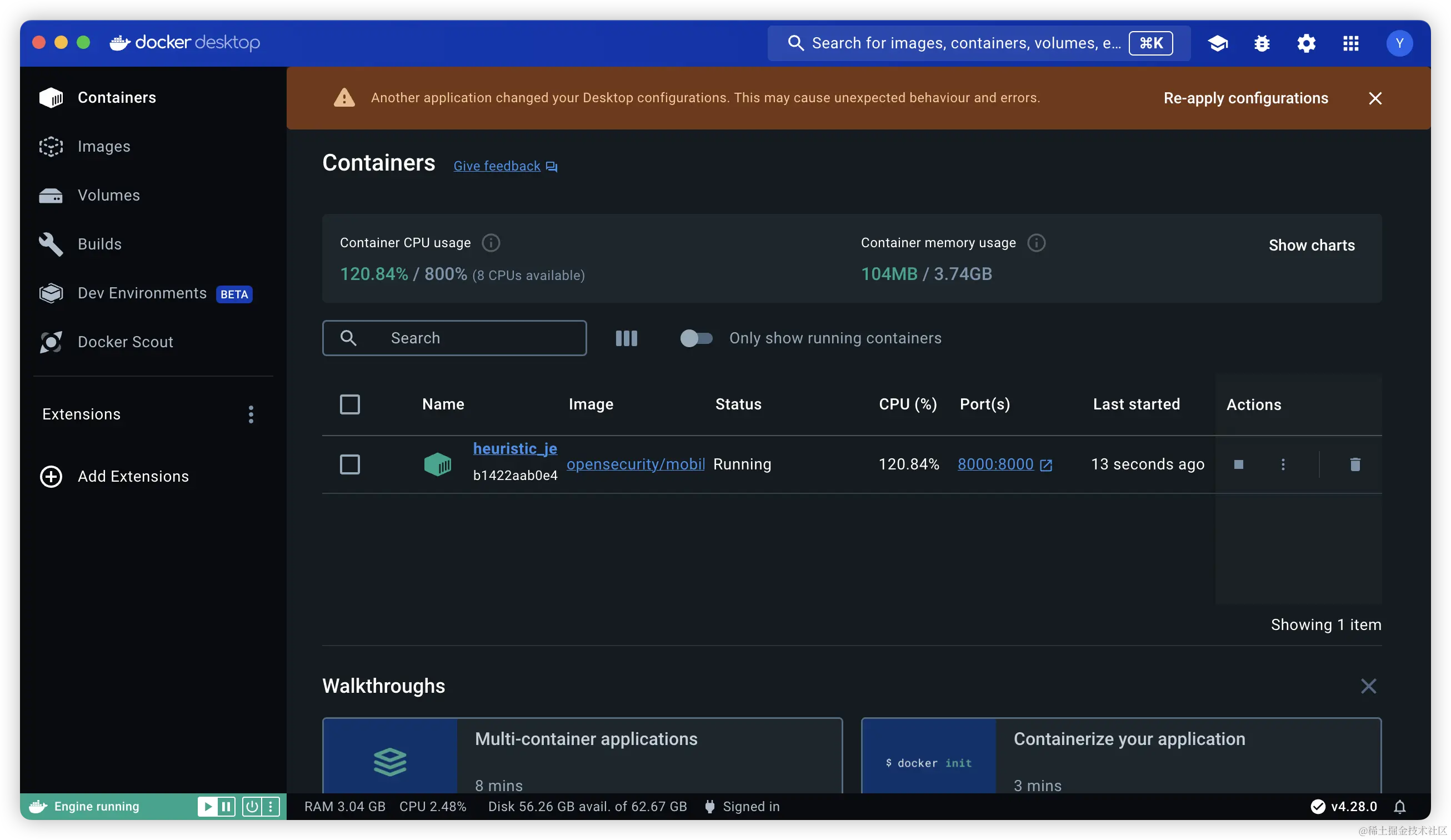Stop the heuristic_je container
The width and height of the screenshot is (1451, 840).
1239,464
